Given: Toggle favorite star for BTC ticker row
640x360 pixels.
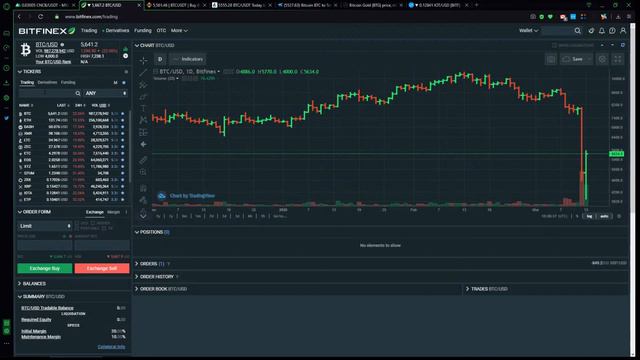Looking at the screenshot, I should [122, 114].
